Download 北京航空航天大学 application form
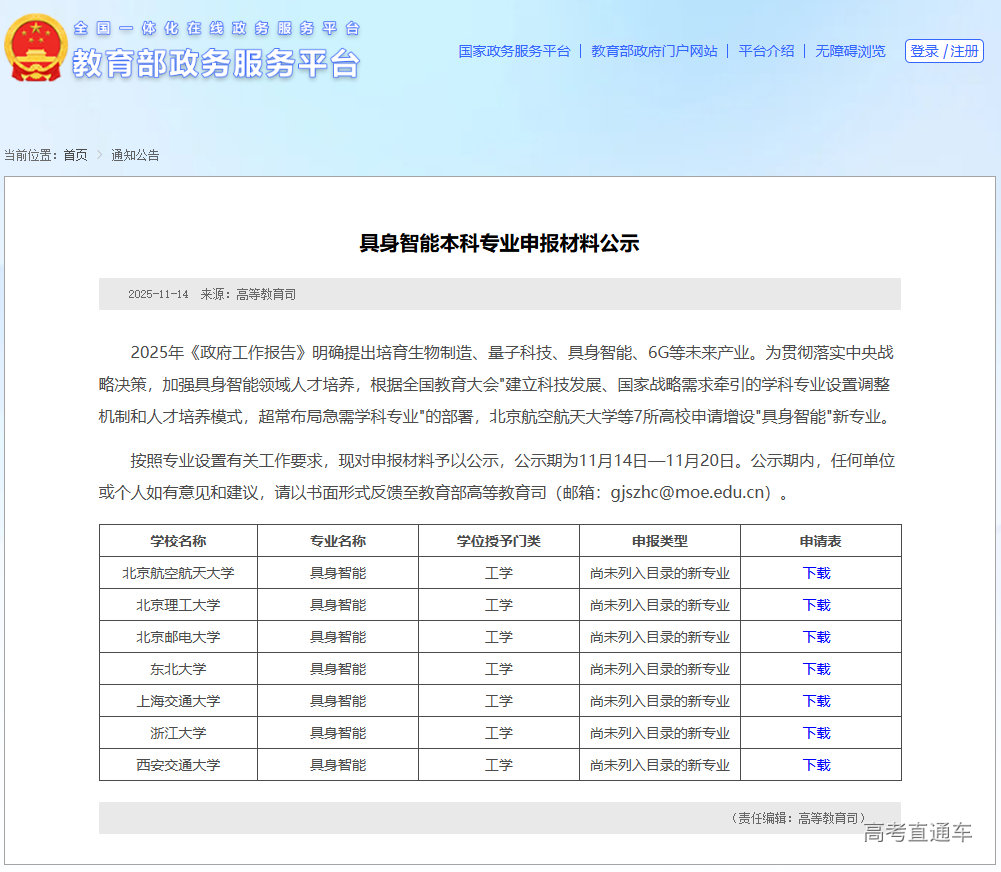The height and width of the screenshot is (872, 1001). 818,573
